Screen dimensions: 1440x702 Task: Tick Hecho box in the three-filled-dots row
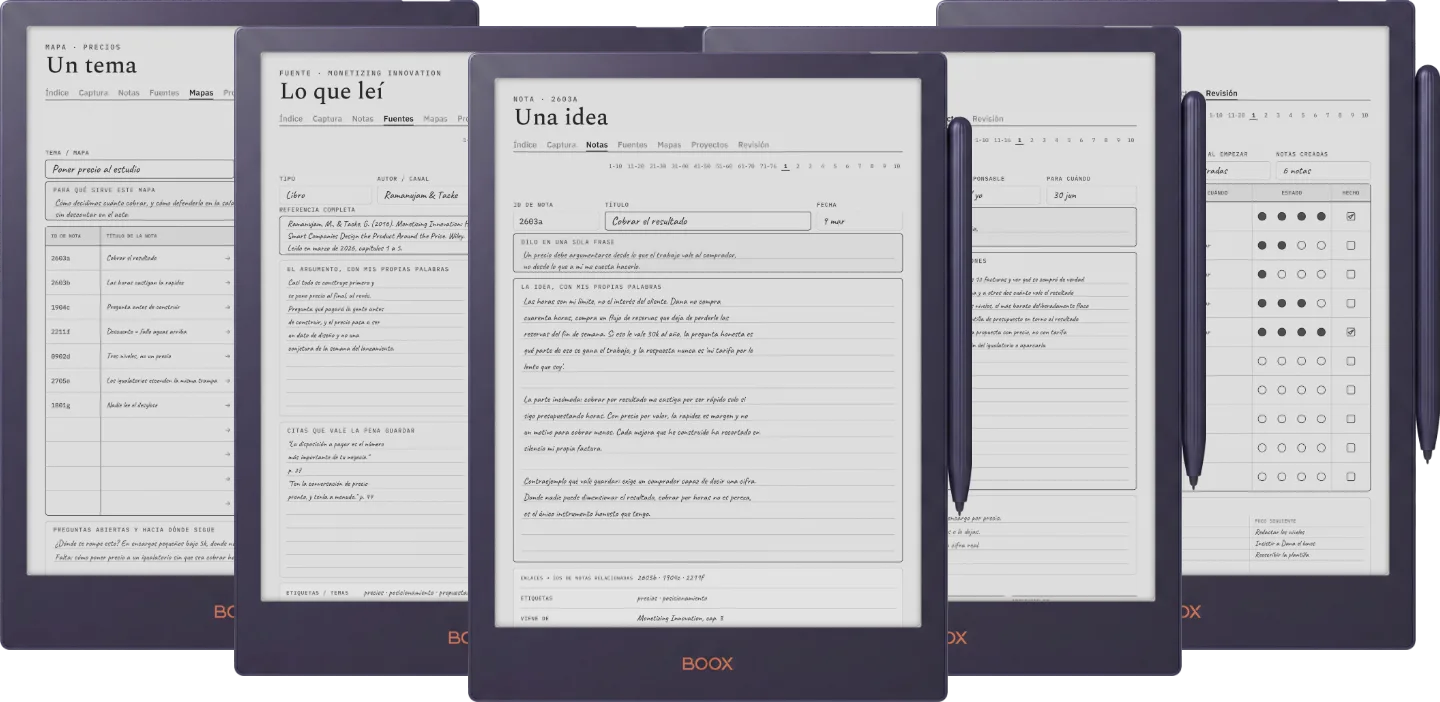coord(1351,303)
